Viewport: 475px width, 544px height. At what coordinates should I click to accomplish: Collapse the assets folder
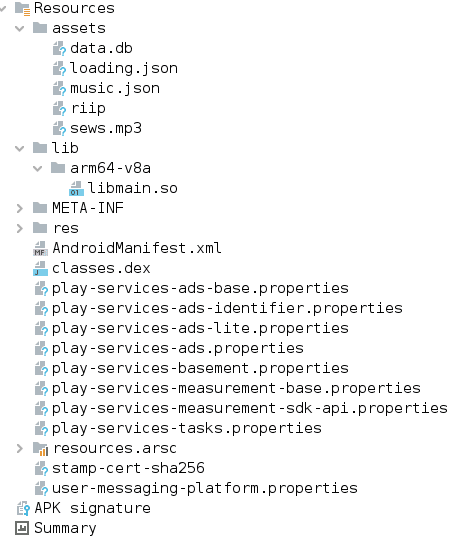[20, 28]
